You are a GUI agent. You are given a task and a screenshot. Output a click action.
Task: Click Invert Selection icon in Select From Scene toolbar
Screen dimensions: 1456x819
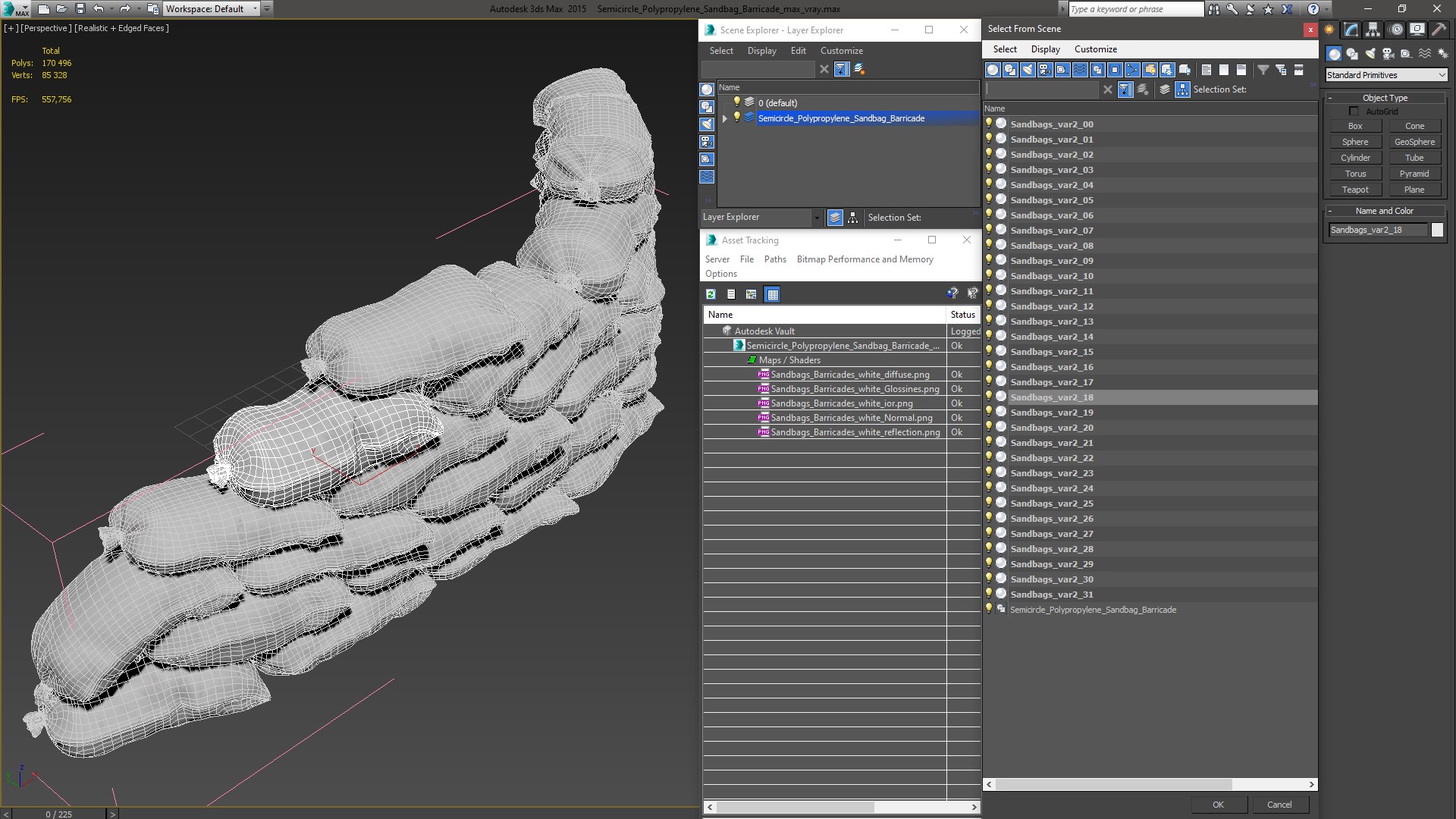(x=1241, y=70)
